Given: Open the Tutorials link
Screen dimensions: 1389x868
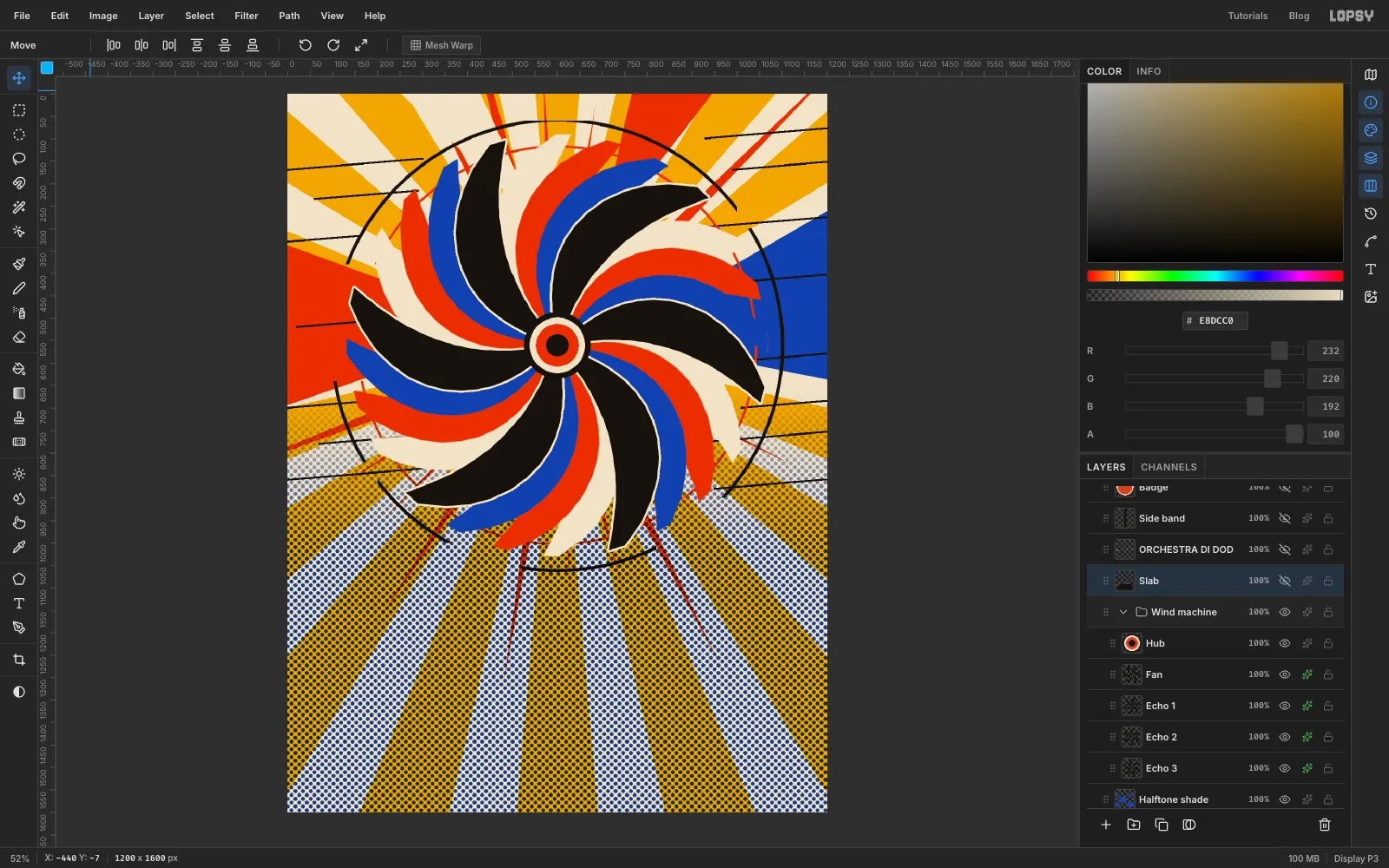Looking at the screenshot, I should pos(1247,16).
